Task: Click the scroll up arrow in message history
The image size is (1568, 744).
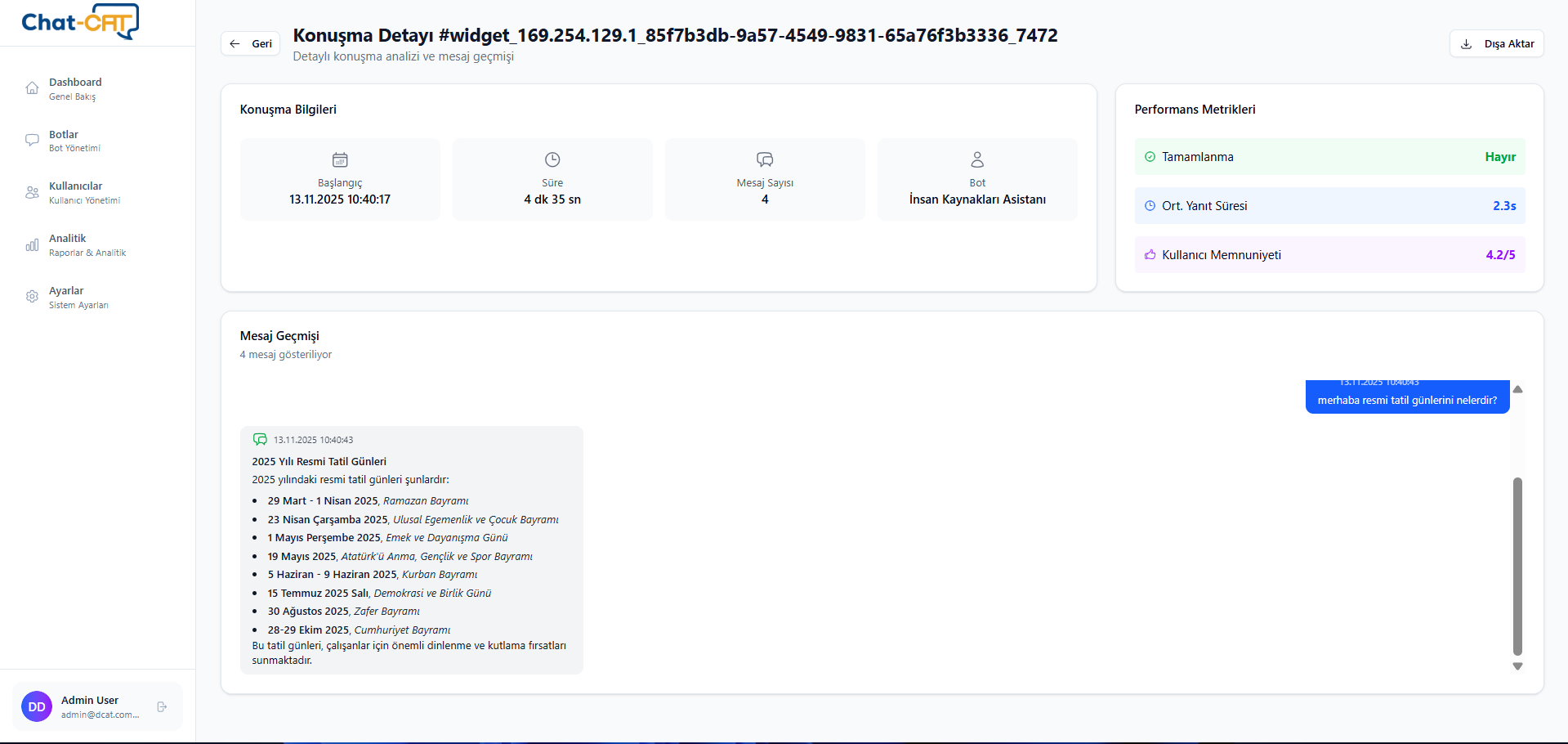Action: [x=1517, y=389]
